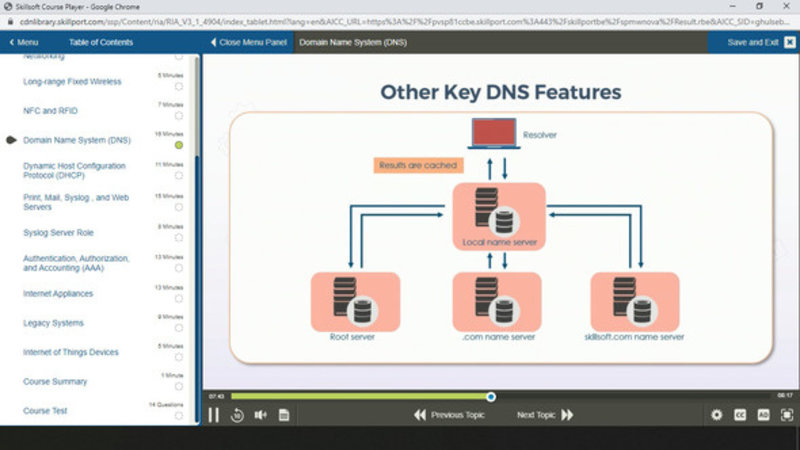The height and width of the screenshot is (450, 800).
Task: Click the current topic arrow marker
Action: tap(11, 140)
